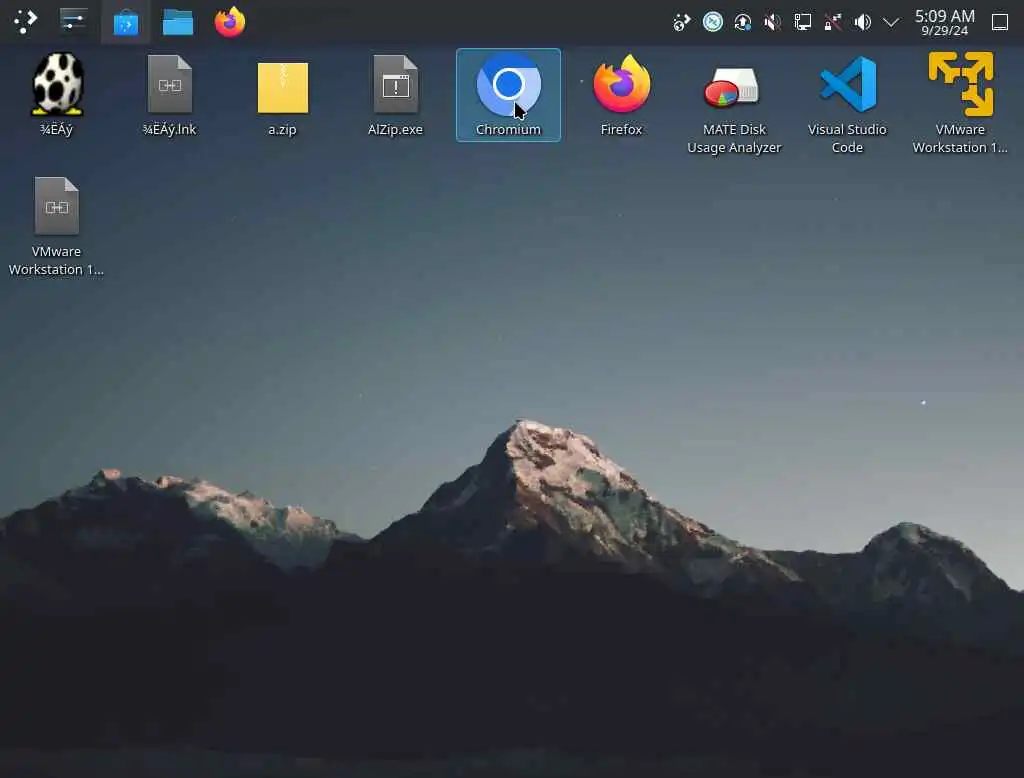Open the software updates tray icon

click(x=743, y=23)
